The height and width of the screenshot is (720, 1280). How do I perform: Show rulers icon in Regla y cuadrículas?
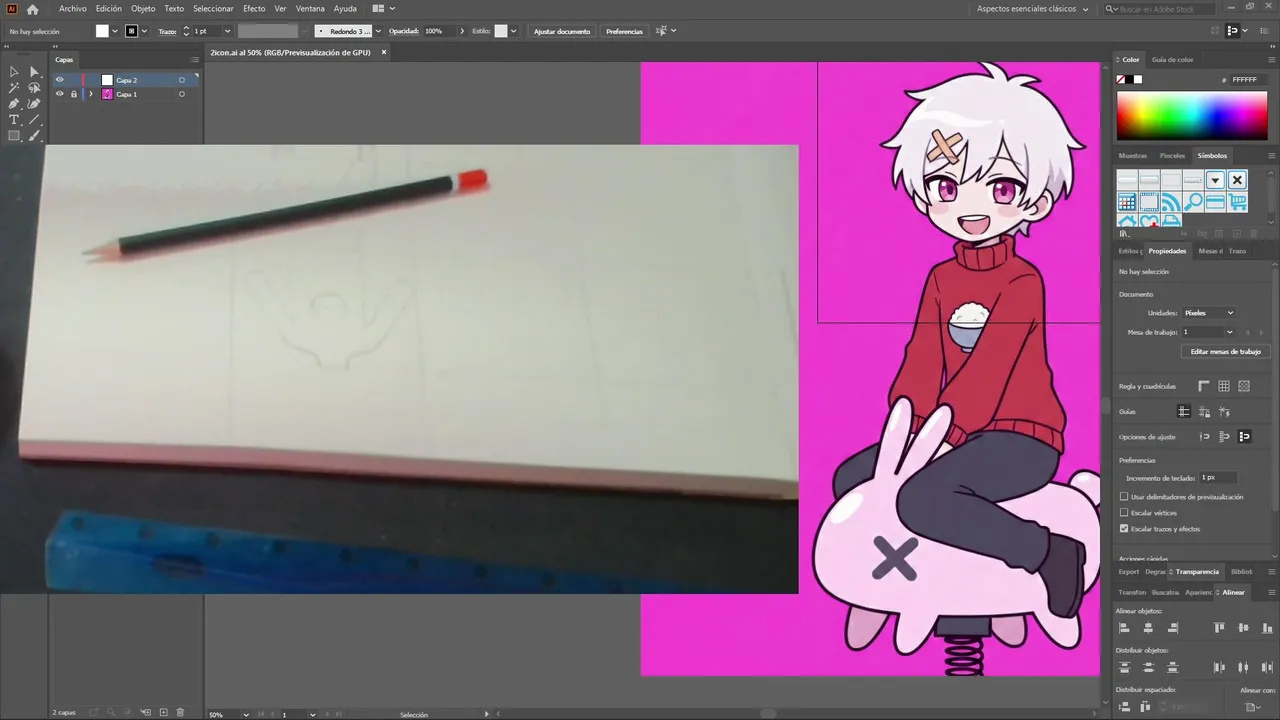[x=1203, y=386]
